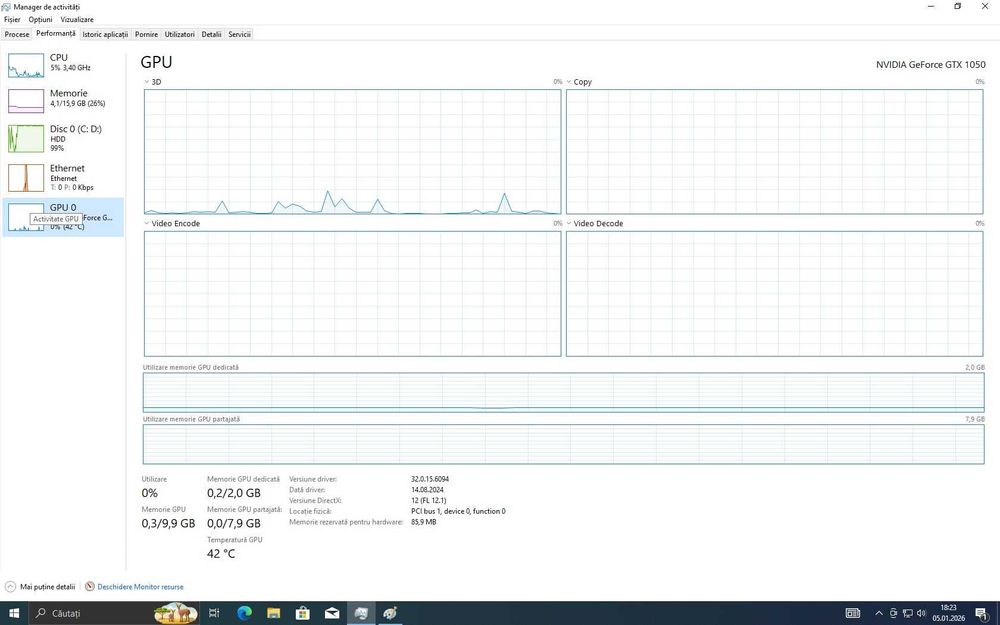Click the Task Manager taskbar icon

[361, 613]
